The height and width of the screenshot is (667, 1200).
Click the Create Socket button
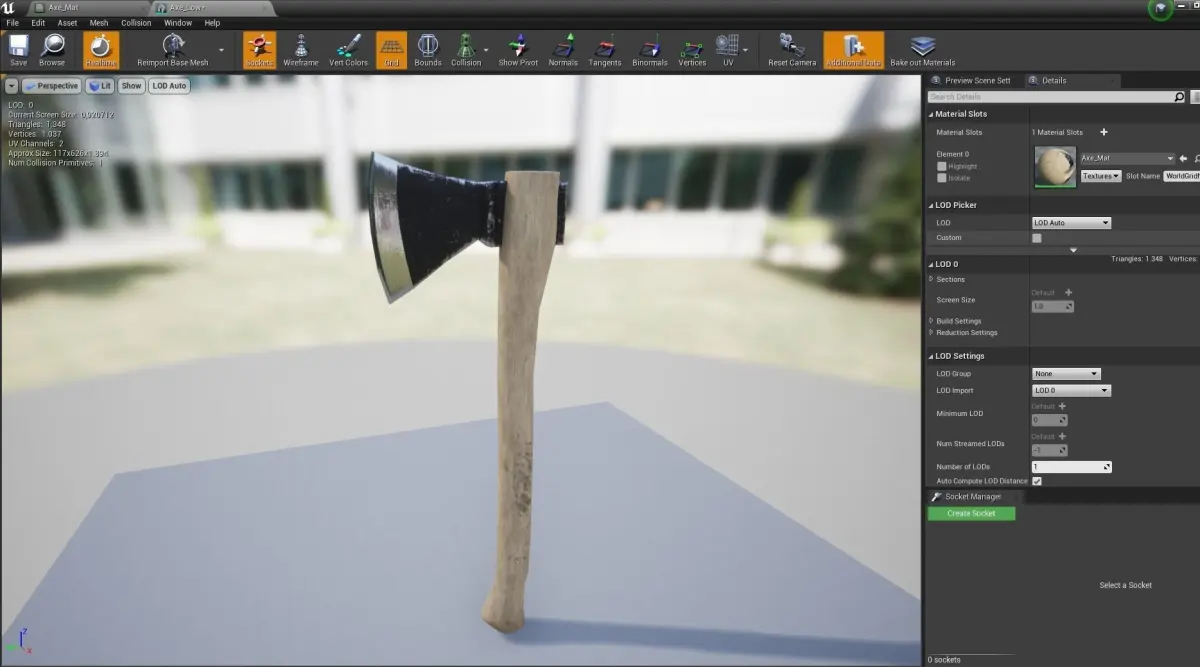(971, 513)
